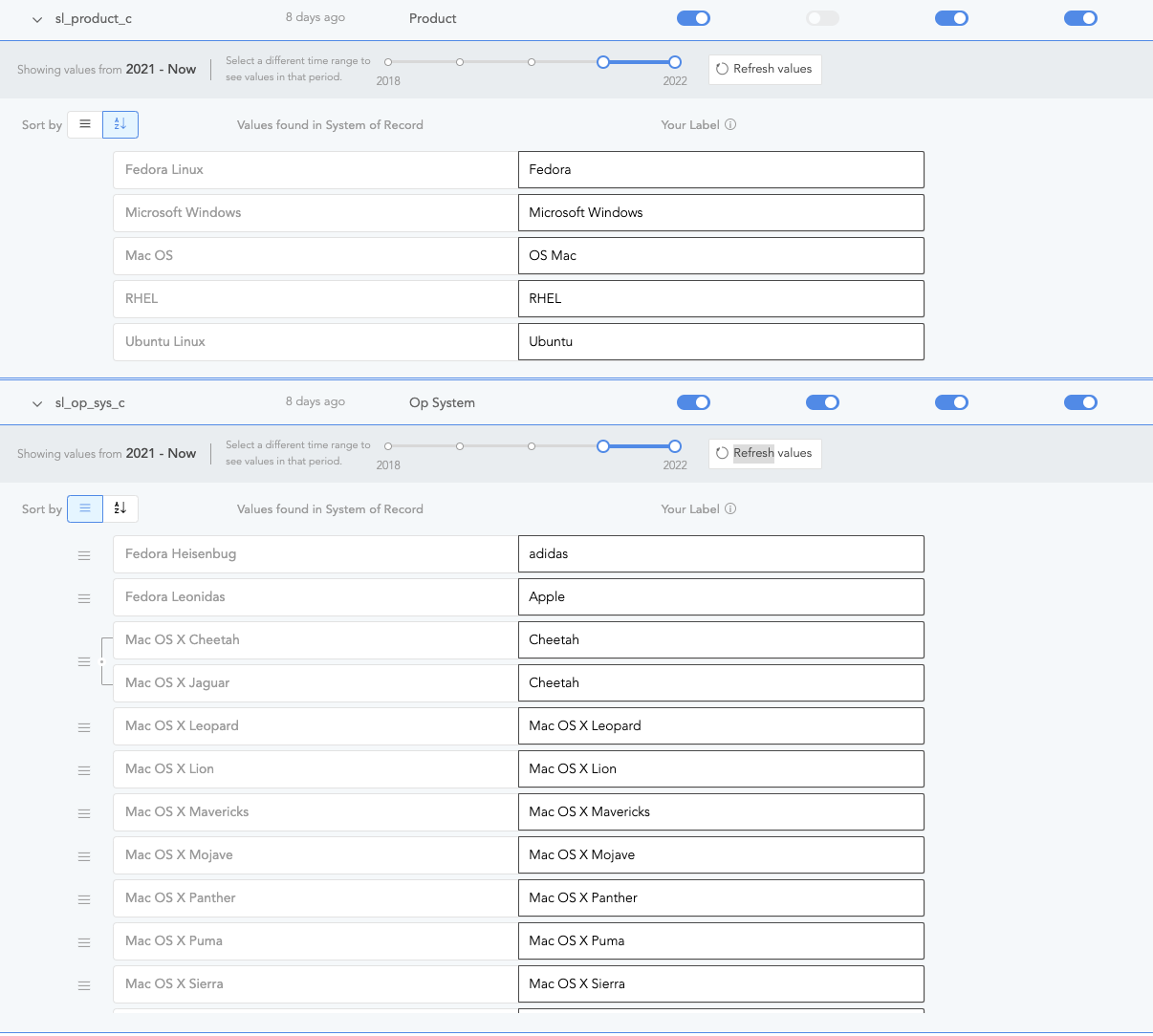Screen dimensions: 1153x1036
Task: Click 2021 handle on Op System time slider
Action: (603, 446)
